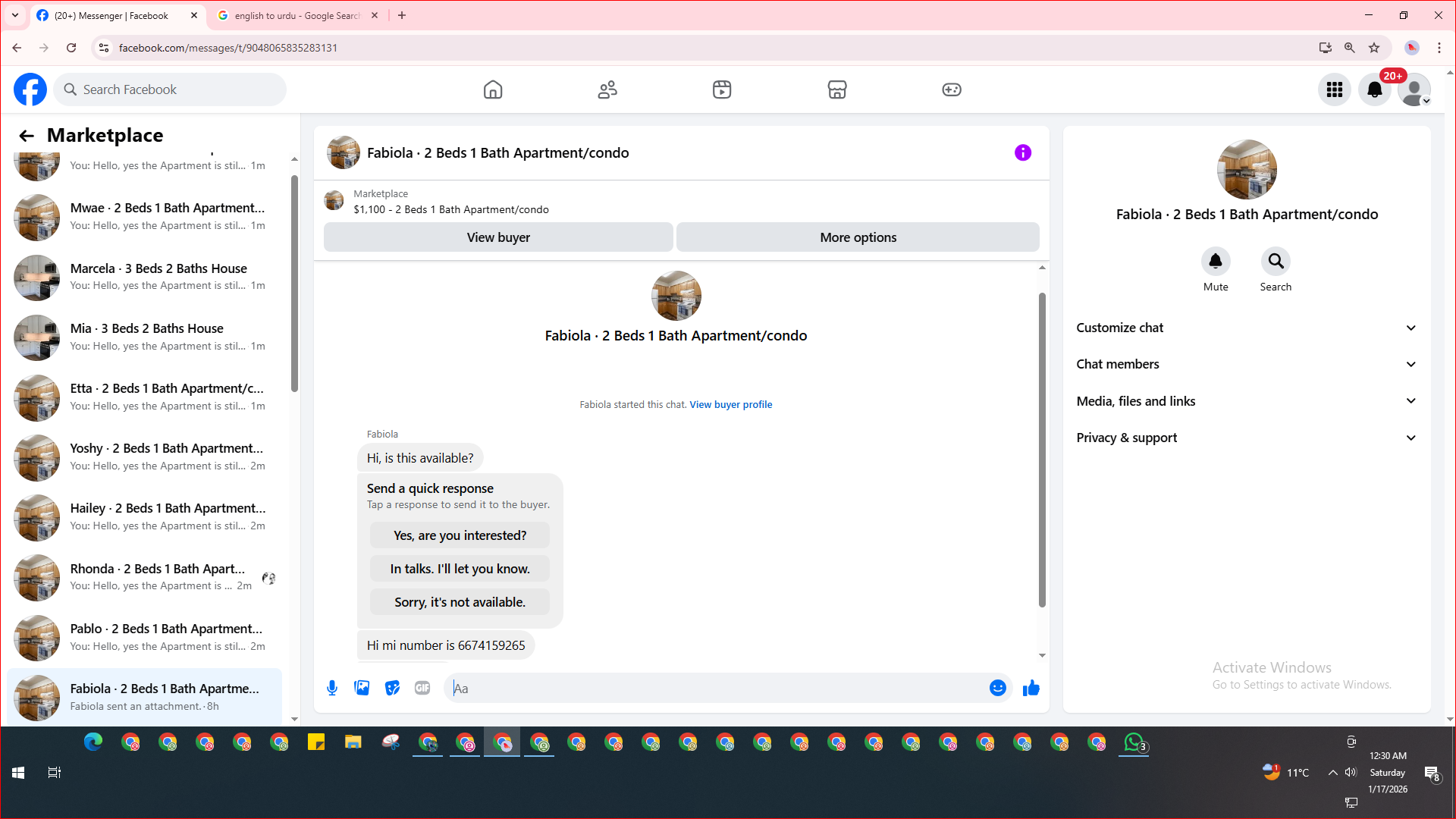
Task: Send a thumbs up like
Action: (x=1031, y=688)
